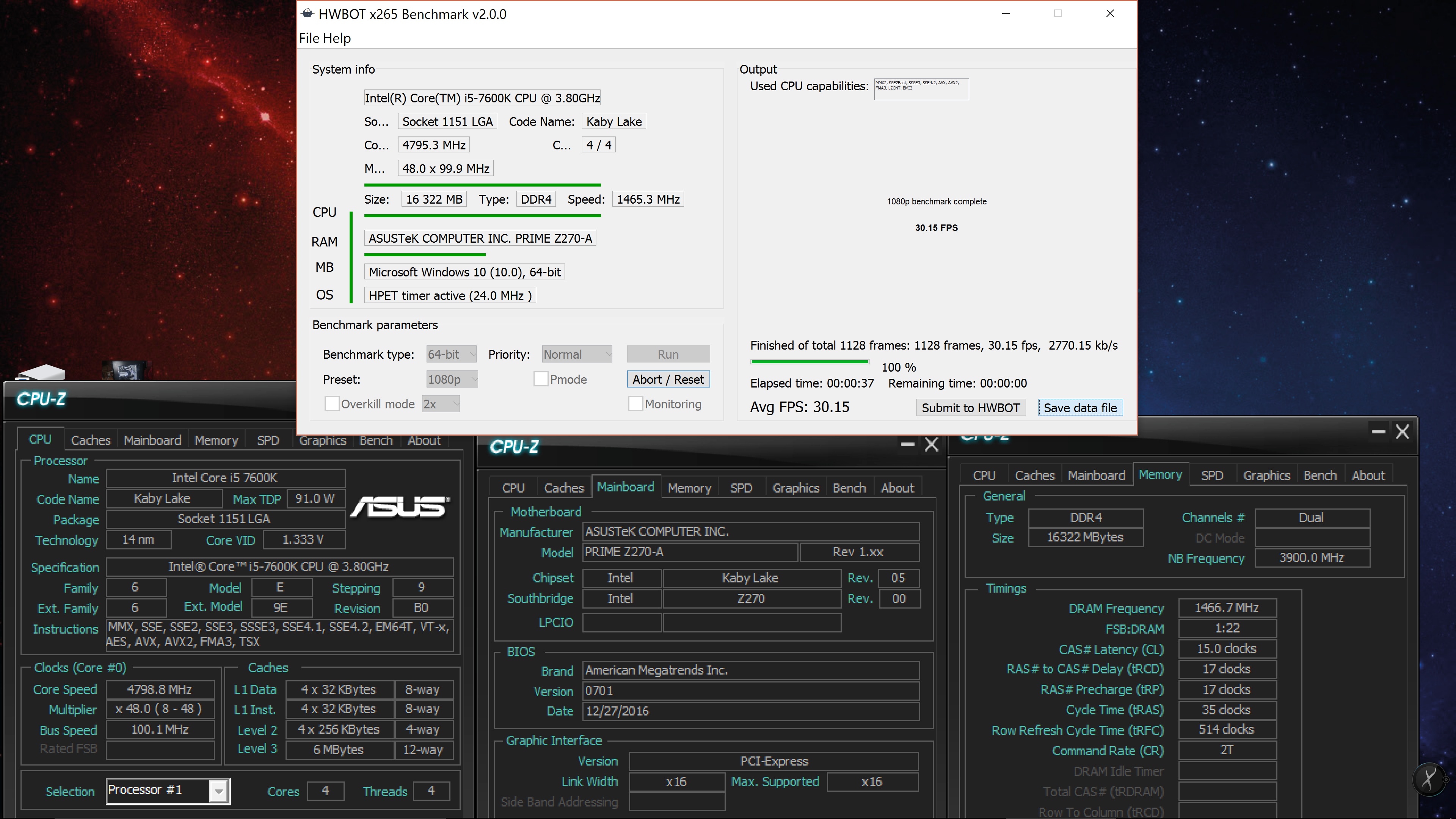The height and width of the screenshot is (819, 1456).
Task: Minimize the right CPU-Z Memory window
Action: [1378, 432]
